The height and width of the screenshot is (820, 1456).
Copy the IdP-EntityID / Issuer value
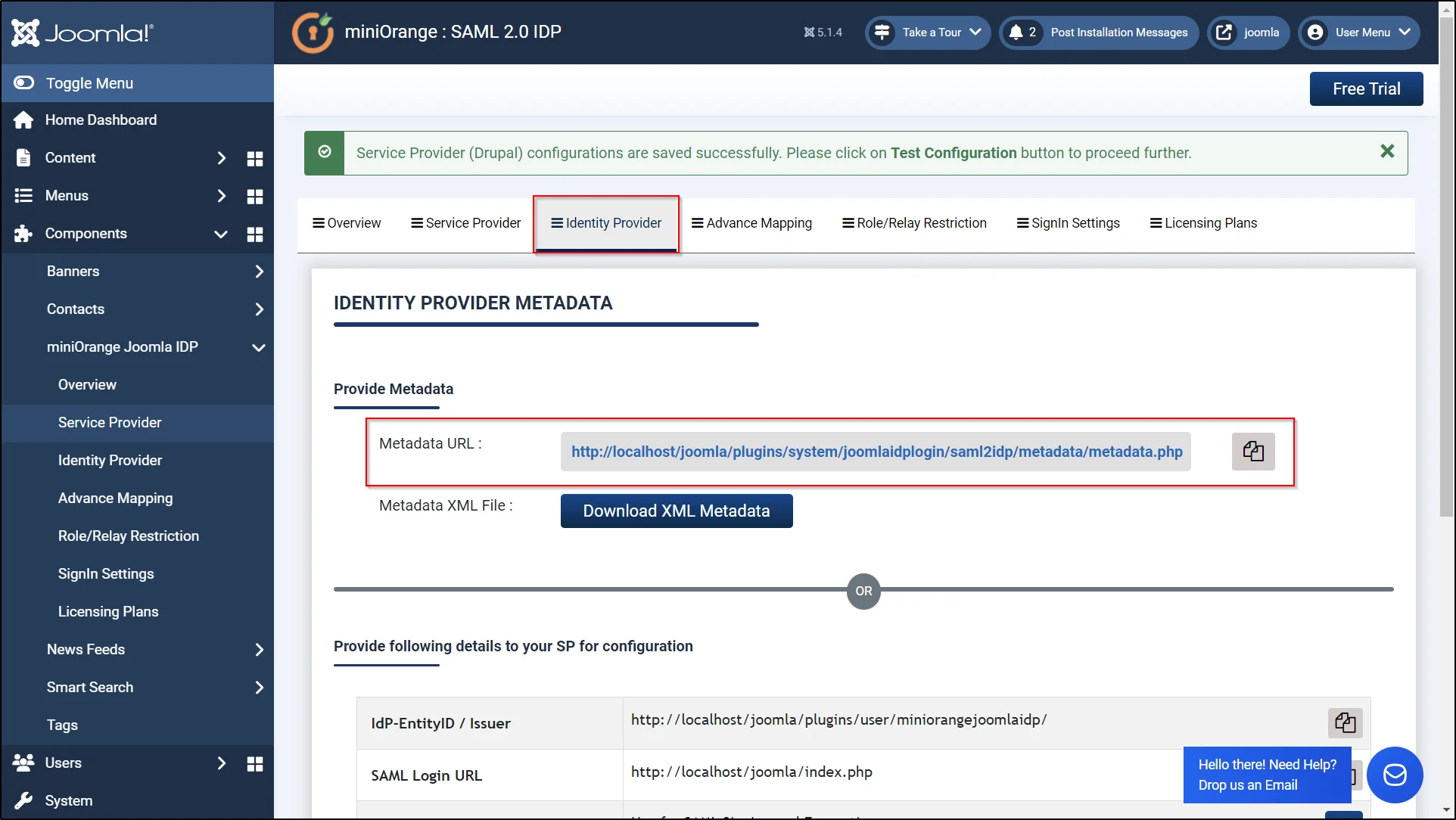(1345, 722)
